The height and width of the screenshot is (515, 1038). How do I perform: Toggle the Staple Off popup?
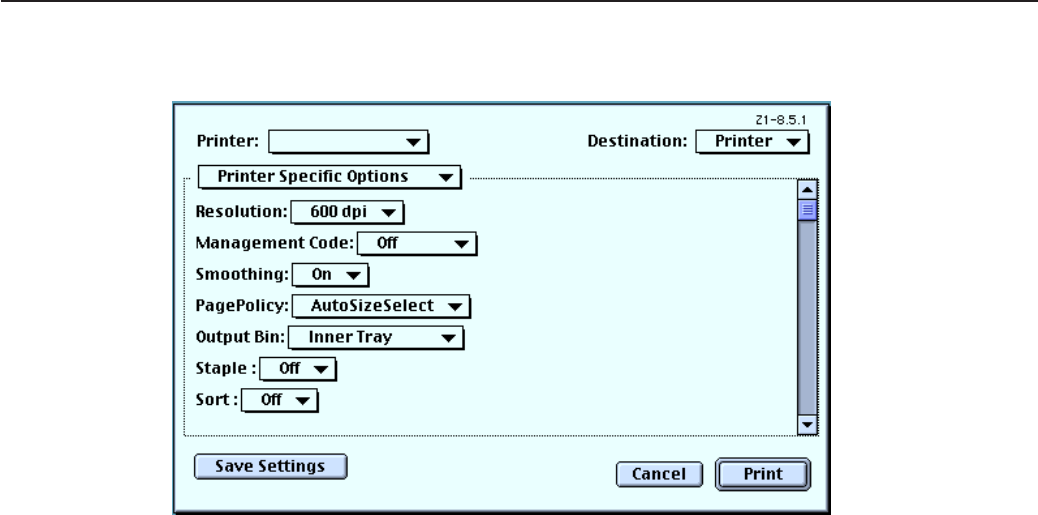click(300, 369)
